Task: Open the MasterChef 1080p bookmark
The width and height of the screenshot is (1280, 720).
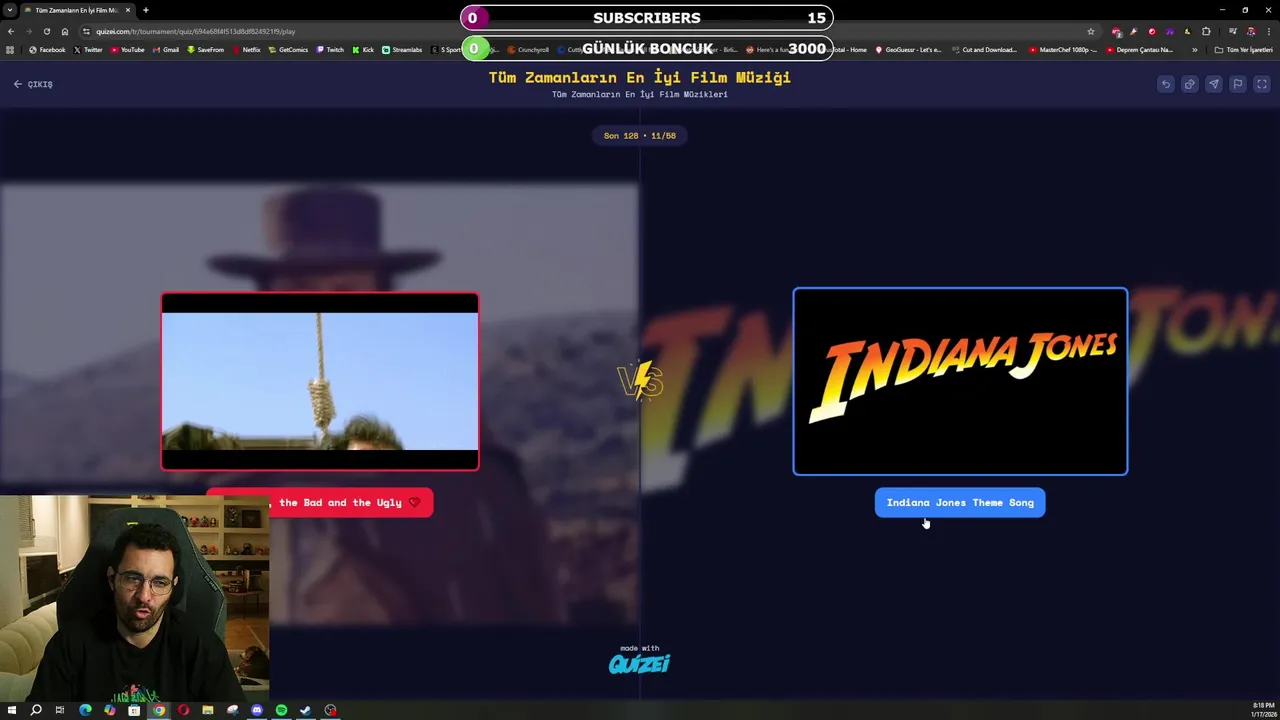Action: point(1063,50)
